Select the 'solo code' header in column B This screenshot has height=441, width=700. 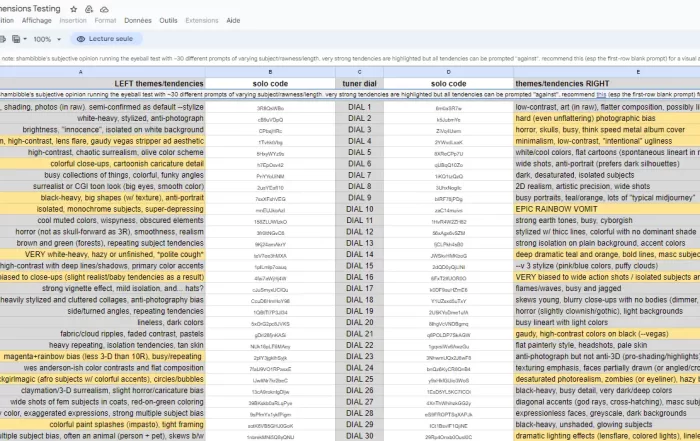[270, 83]
